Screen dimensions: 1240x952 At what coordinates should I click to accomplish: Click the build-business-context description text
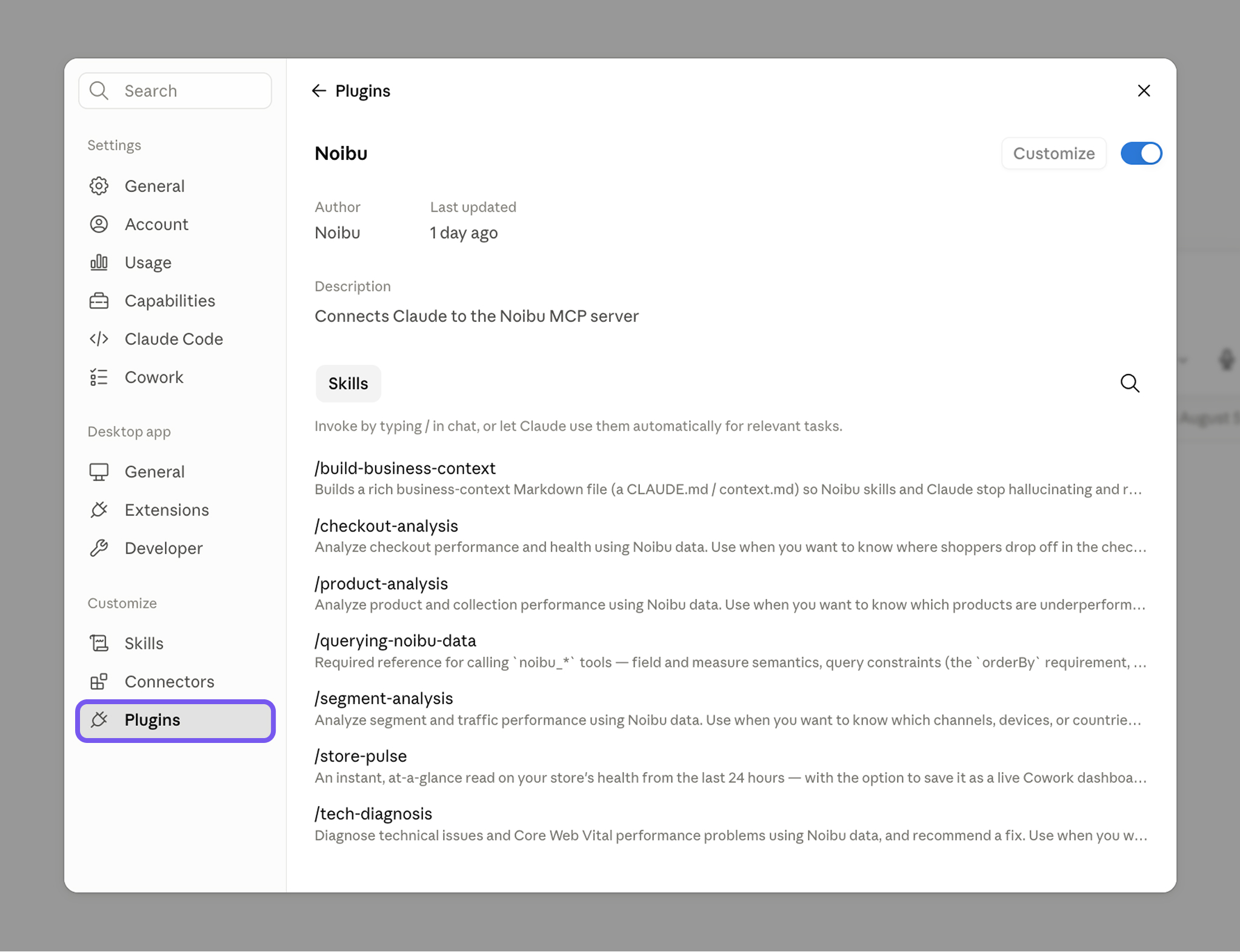728,490
